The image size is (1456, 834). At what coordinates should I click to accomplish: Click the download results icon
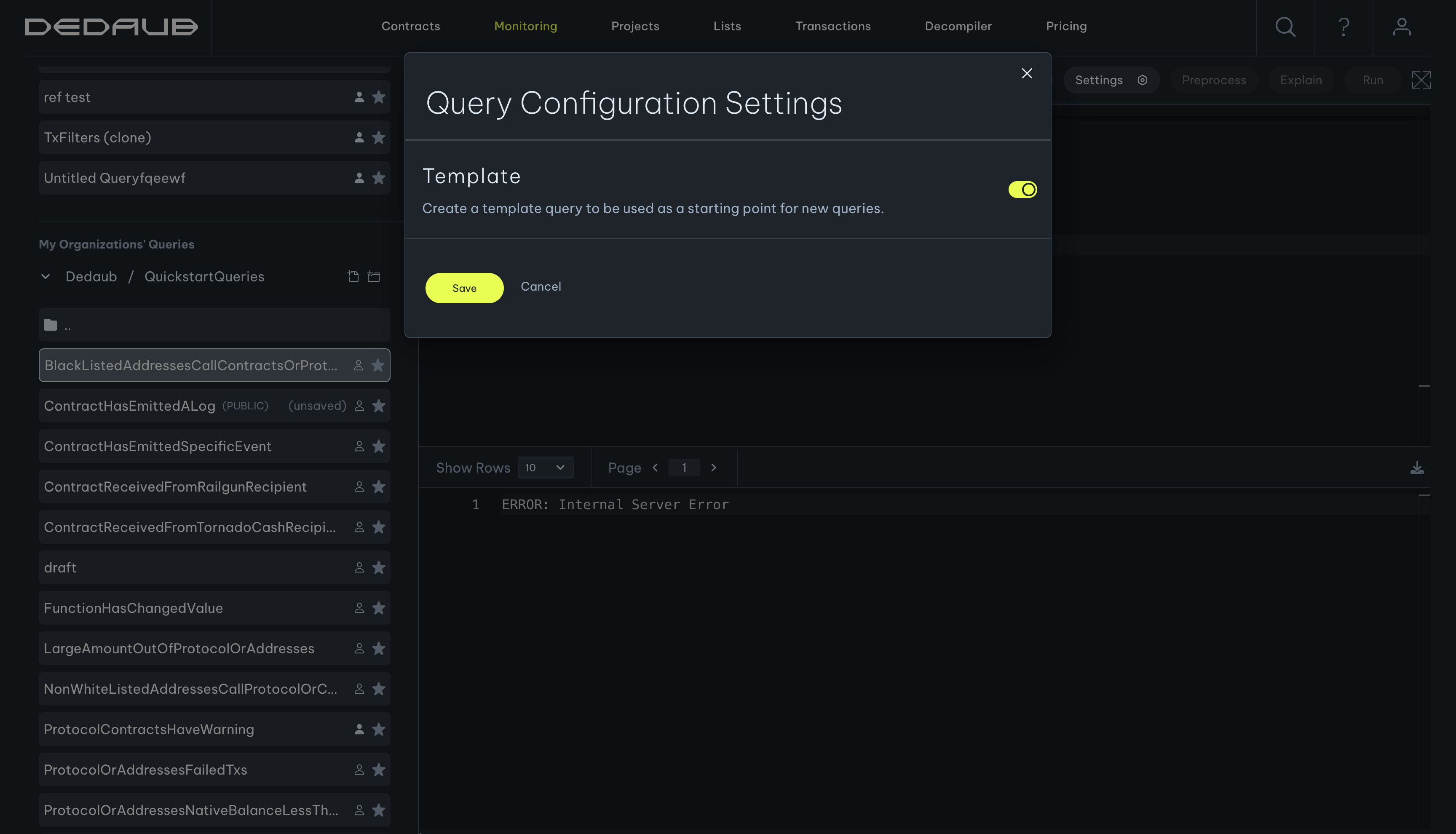(1416, 468)
